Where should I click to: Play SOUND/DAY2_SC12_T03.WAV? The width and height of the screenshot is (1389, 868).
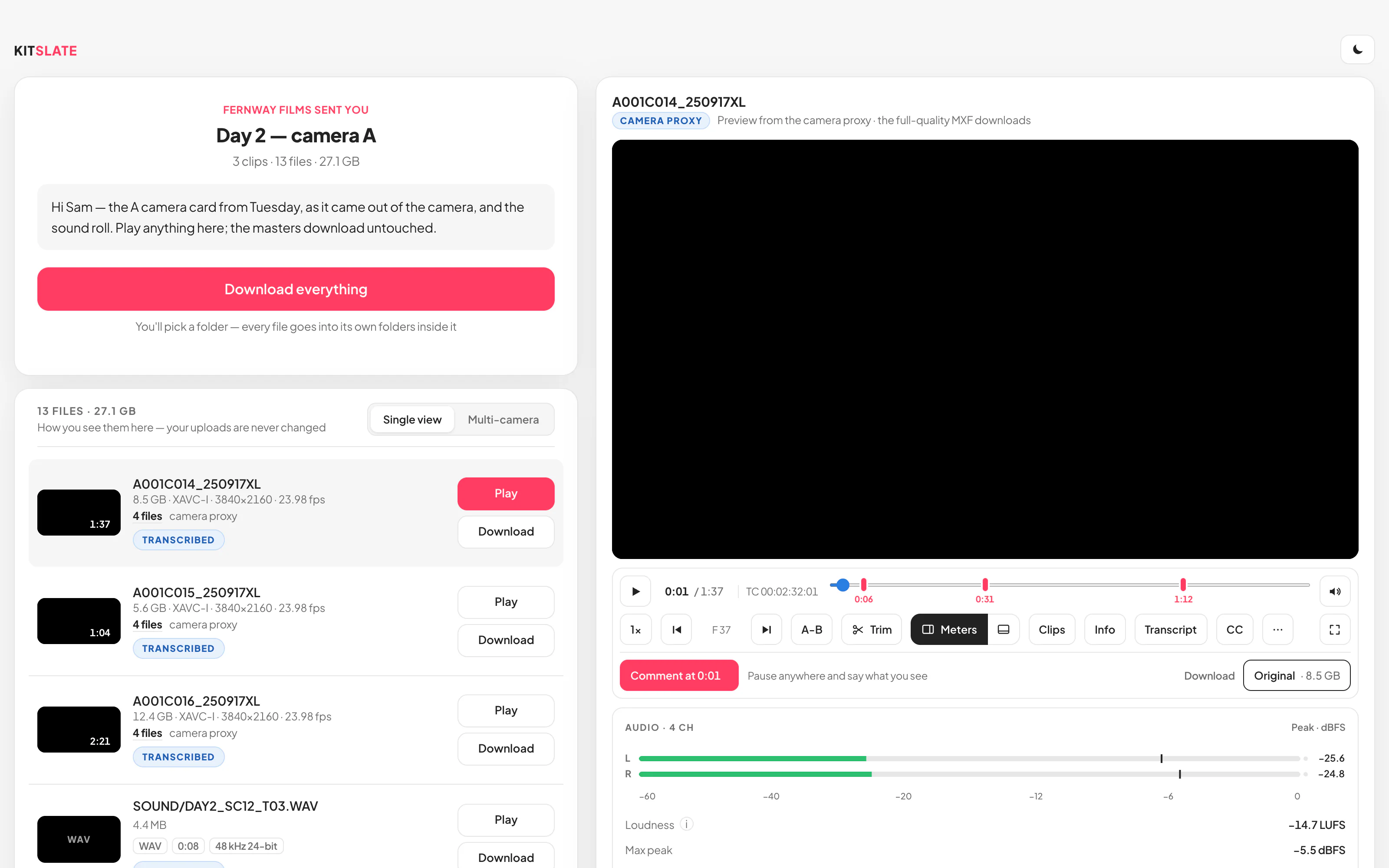click(506, 820)
